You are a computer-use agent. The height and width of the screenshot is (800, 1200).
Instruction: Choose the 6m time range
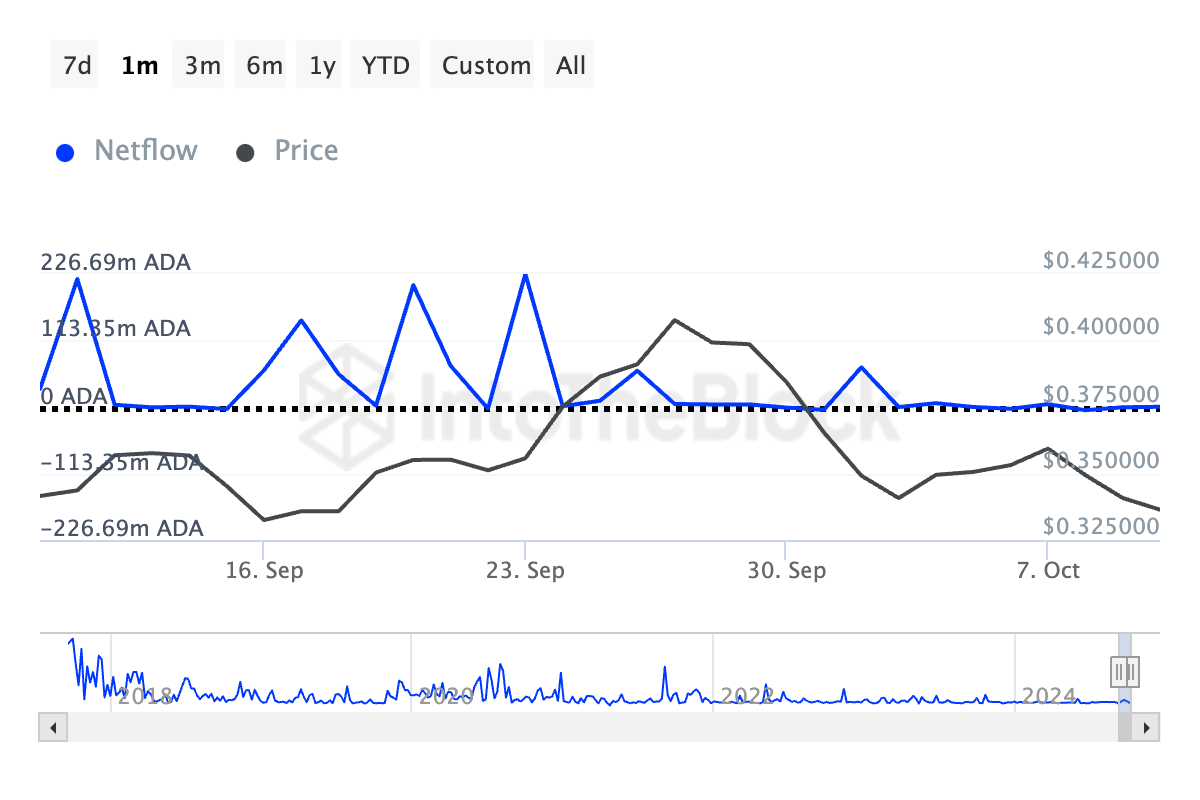[x=264, y=66]
